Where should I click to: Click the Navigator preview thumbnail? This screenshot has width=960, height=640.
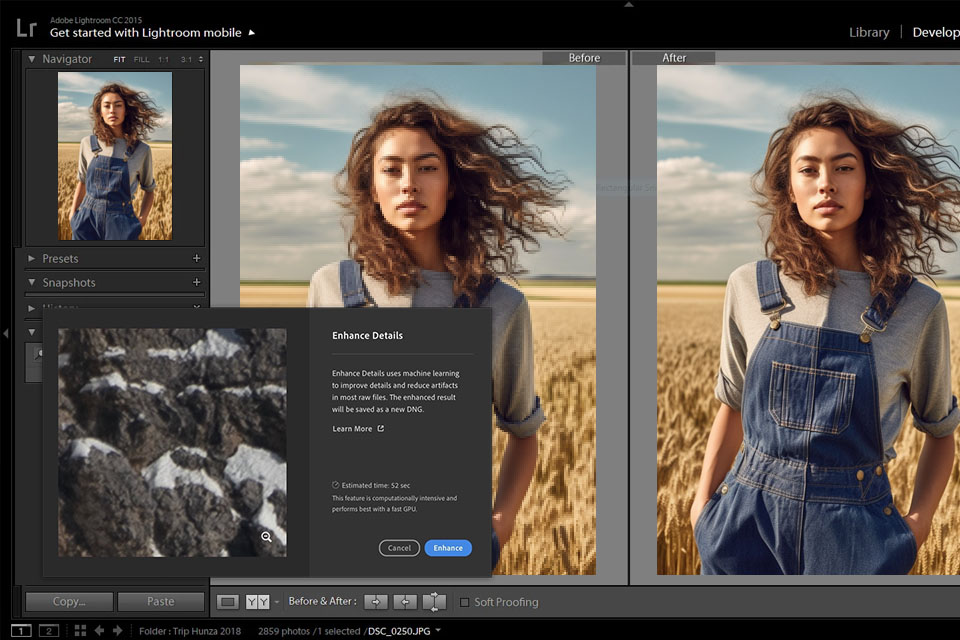[x=115, y=156]
